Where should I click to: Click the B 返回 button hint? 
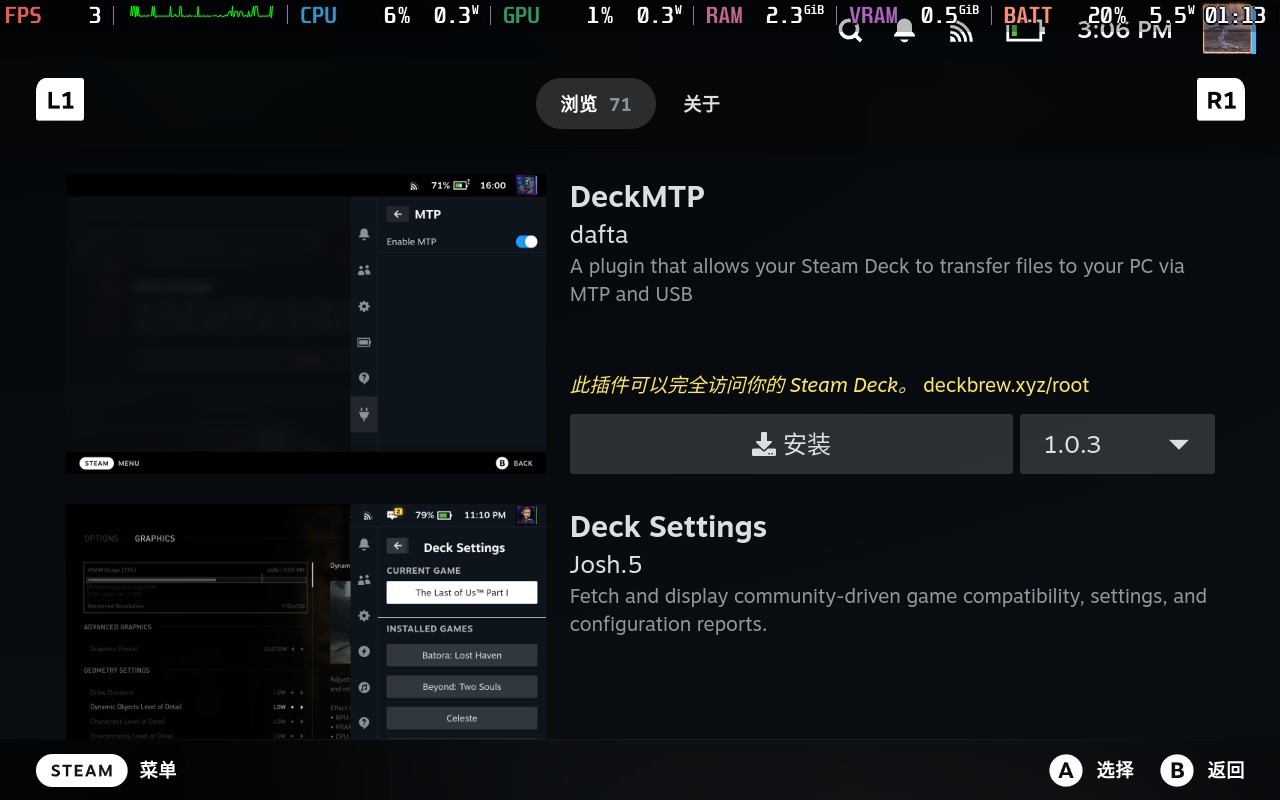(x=1203, y=770)
